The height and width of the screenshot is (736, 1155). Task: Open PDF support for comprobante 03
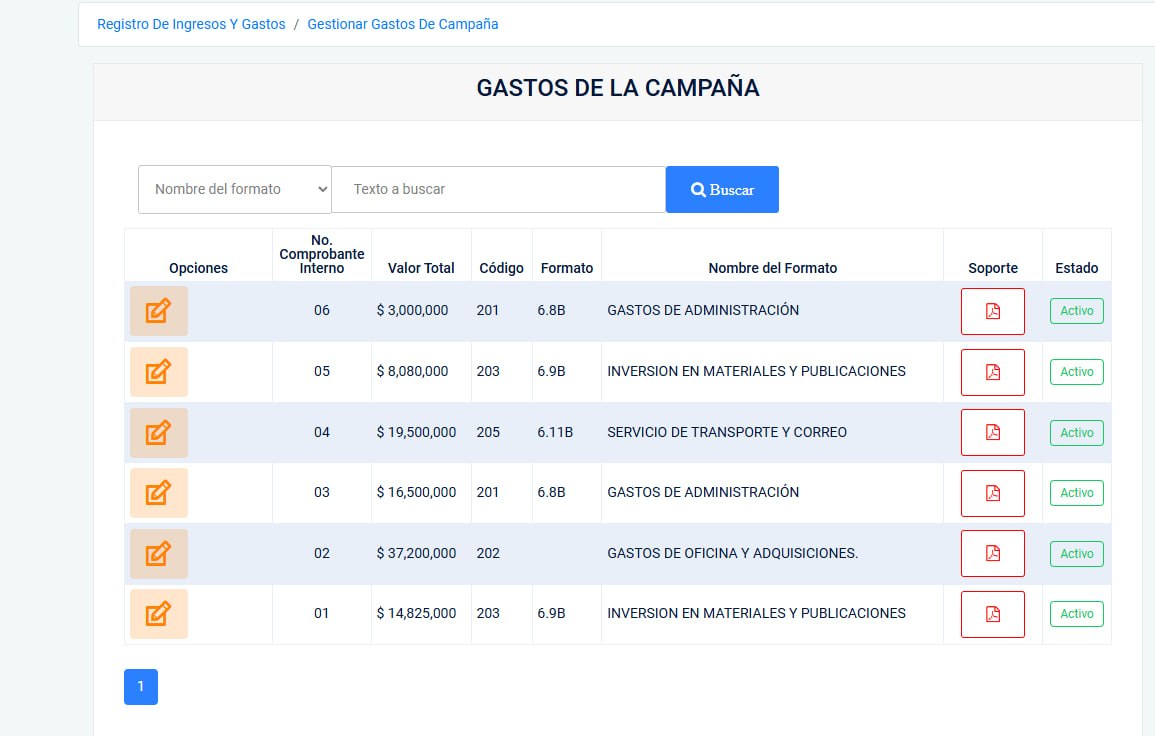[992, 493]
